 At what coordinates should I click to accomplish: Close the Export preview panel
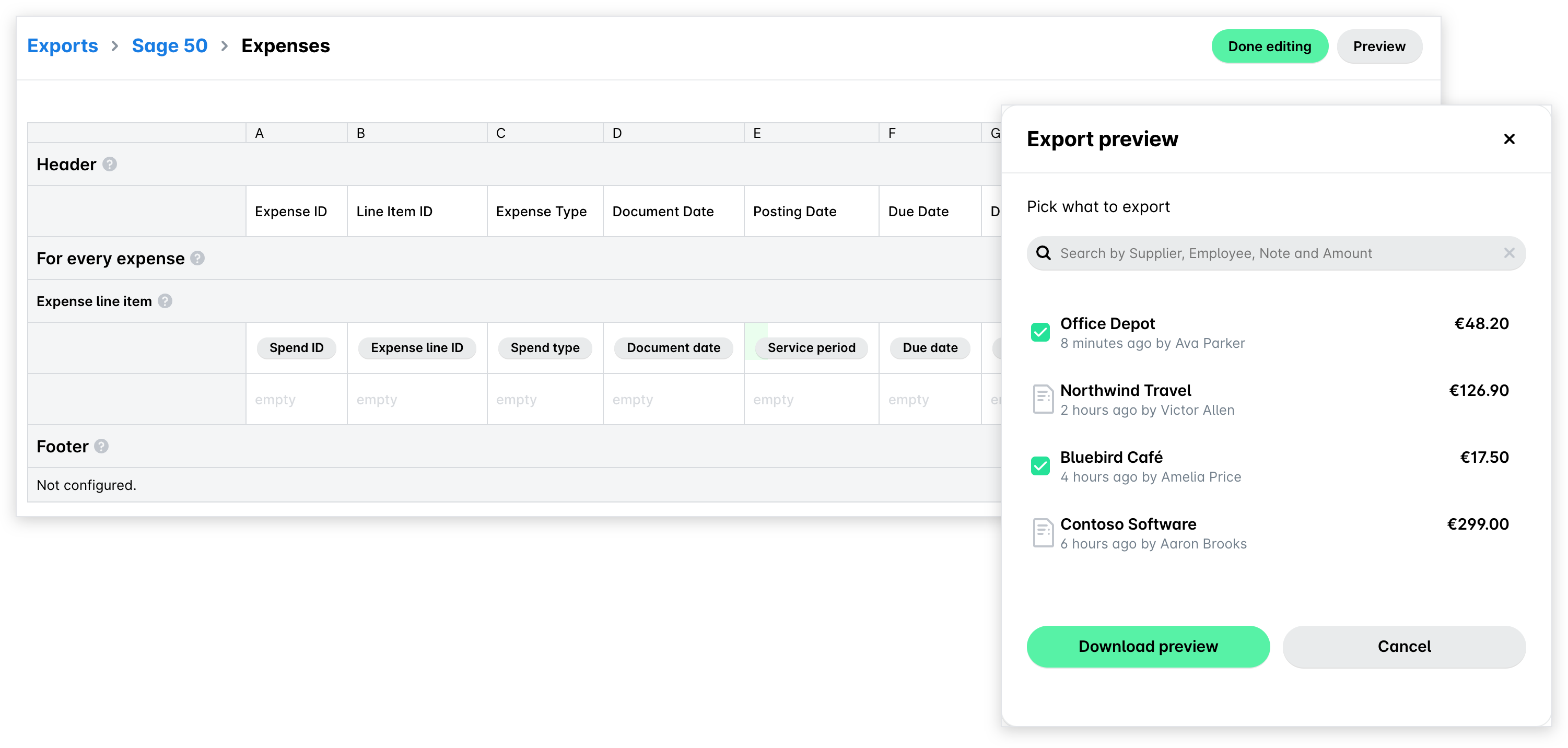[x=1509, y=139]
